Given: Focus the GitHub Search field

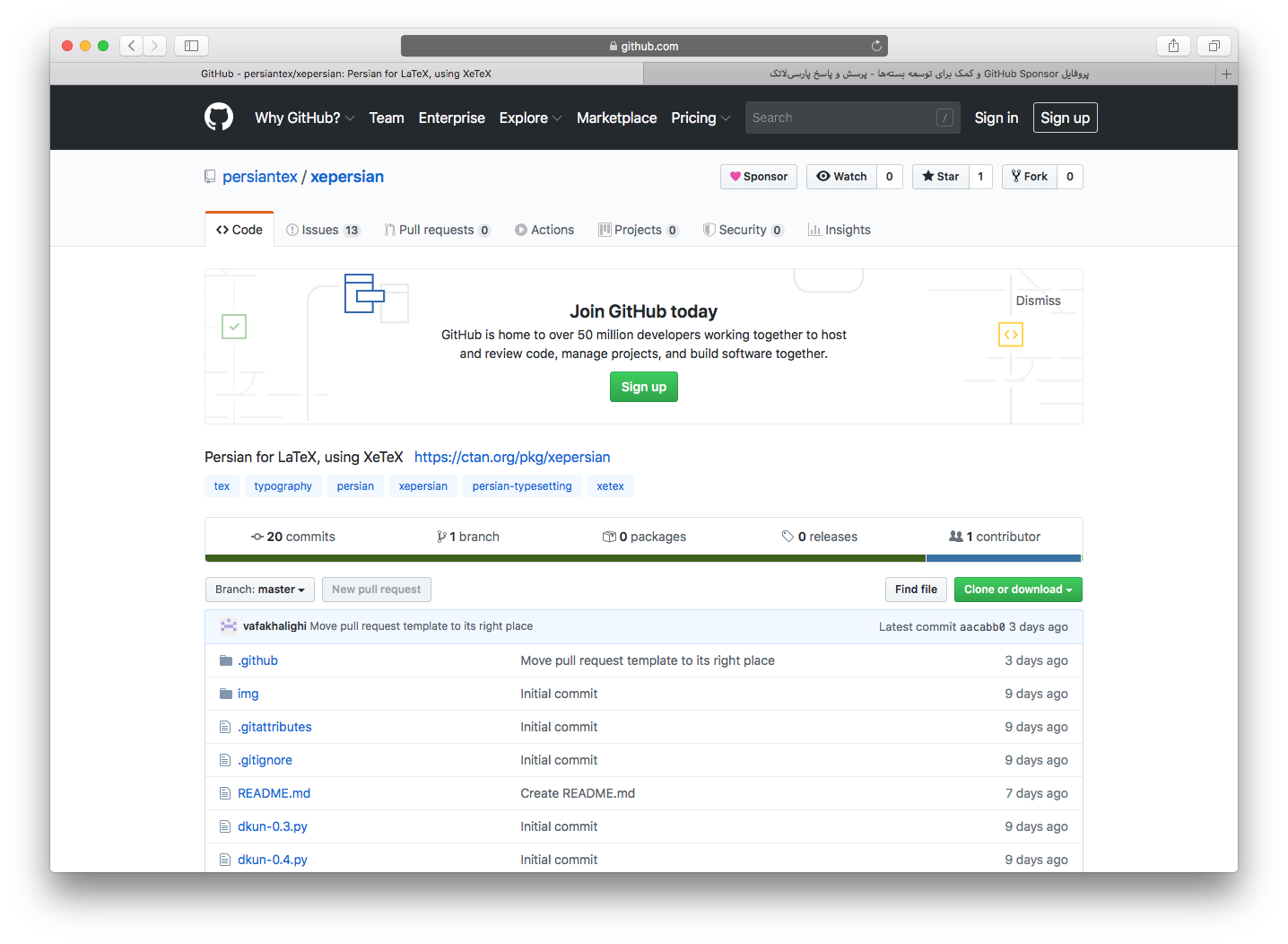Looking at the screenshot, I should [x=852, y=118].
